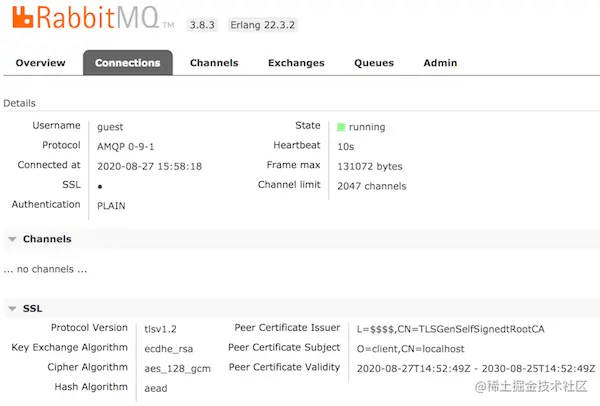Click the Frame max label

(x=293, y=165)
